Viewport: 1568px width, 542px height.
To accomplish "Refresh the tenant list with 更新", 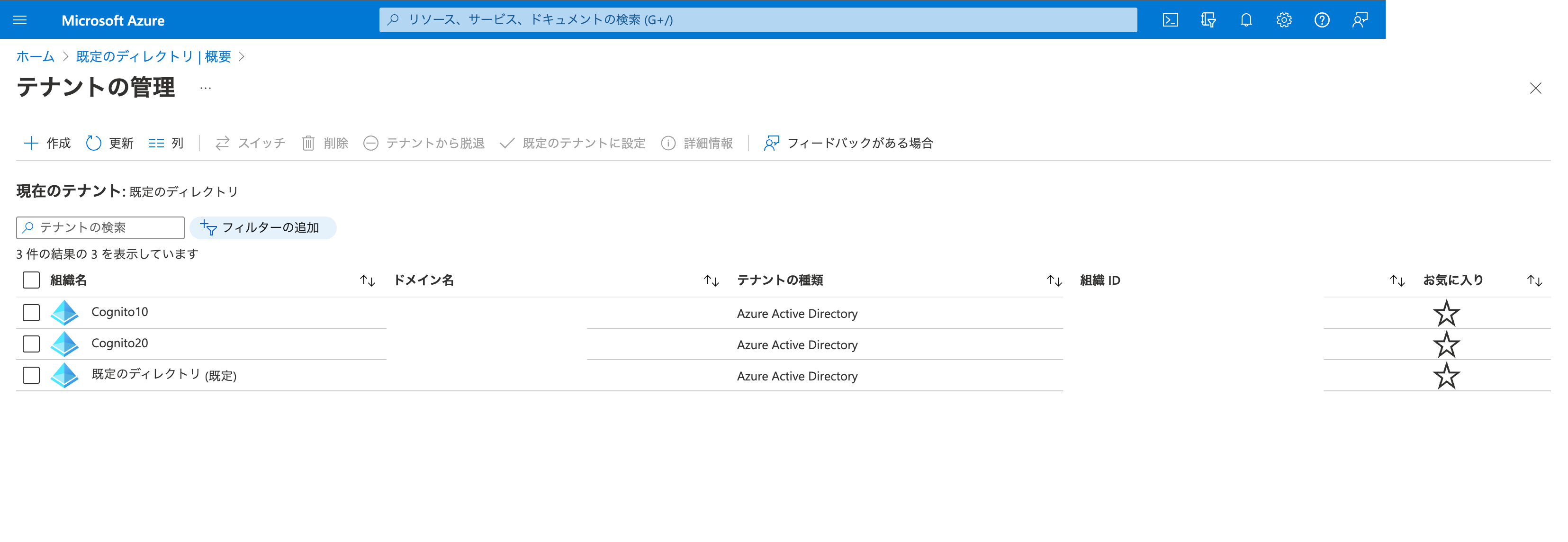I will coord(109,143).
